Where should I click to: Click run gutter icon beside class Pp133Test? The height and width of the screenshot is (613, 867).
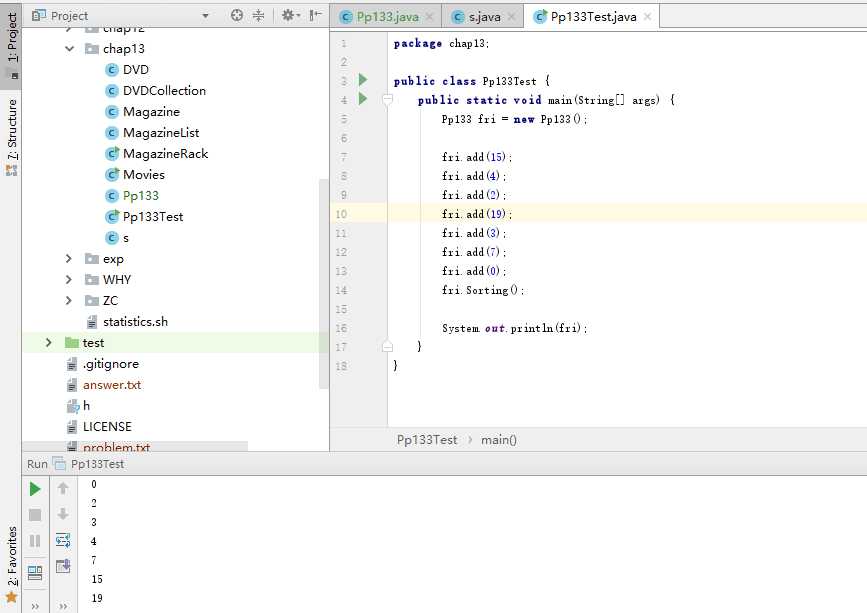coord(363,80)
